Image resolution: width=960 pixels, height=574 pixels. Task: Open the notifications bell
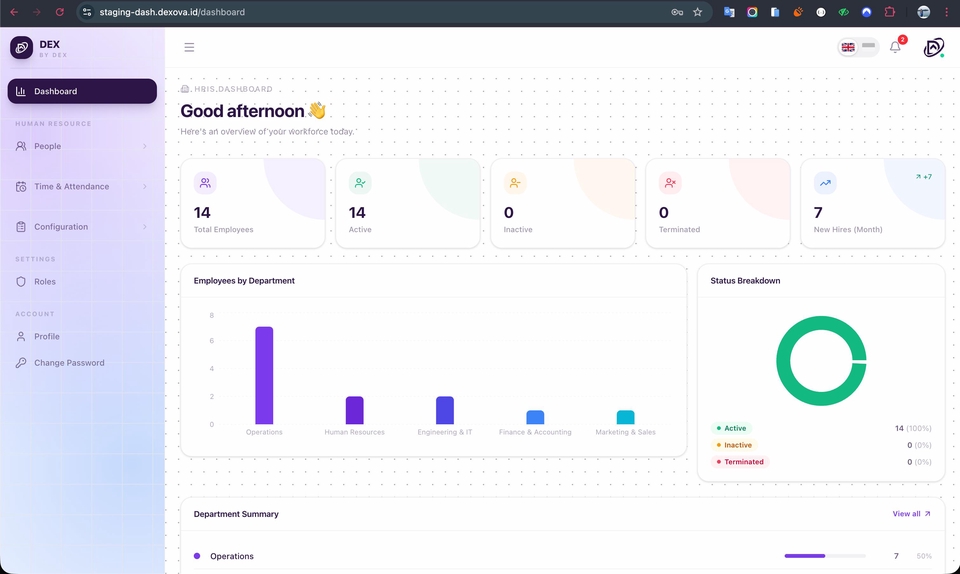pyautogui.click(x=895, y=47)
